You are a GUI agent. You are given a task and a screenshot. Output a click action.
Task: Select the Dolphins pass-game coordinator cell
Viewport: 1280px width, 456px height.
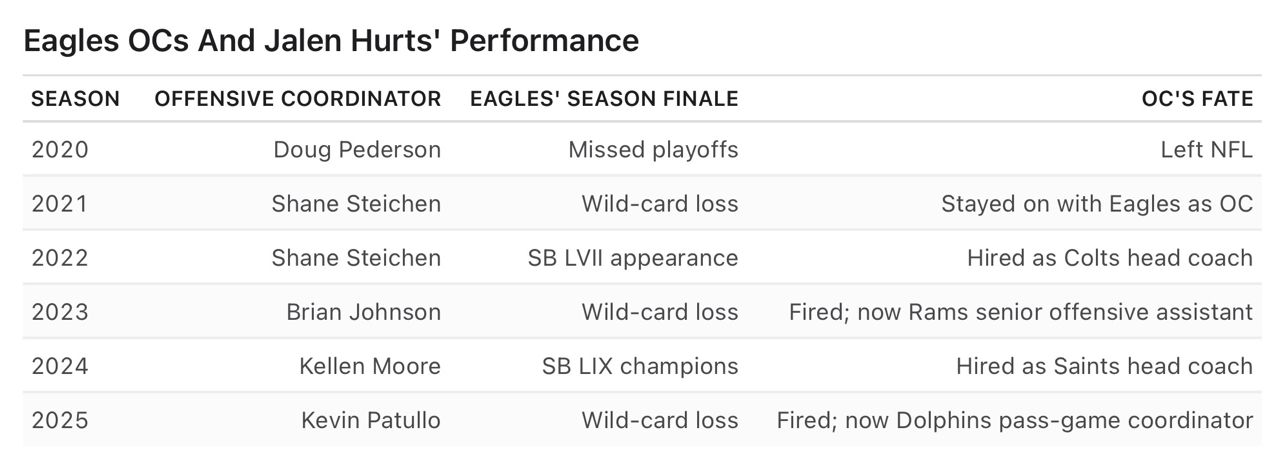point(1014,420)
